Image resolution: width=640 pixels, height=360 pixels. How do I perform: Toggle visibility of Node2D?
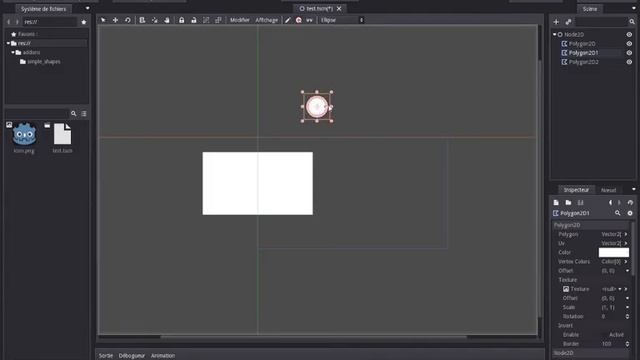click(x=629, y=35)
